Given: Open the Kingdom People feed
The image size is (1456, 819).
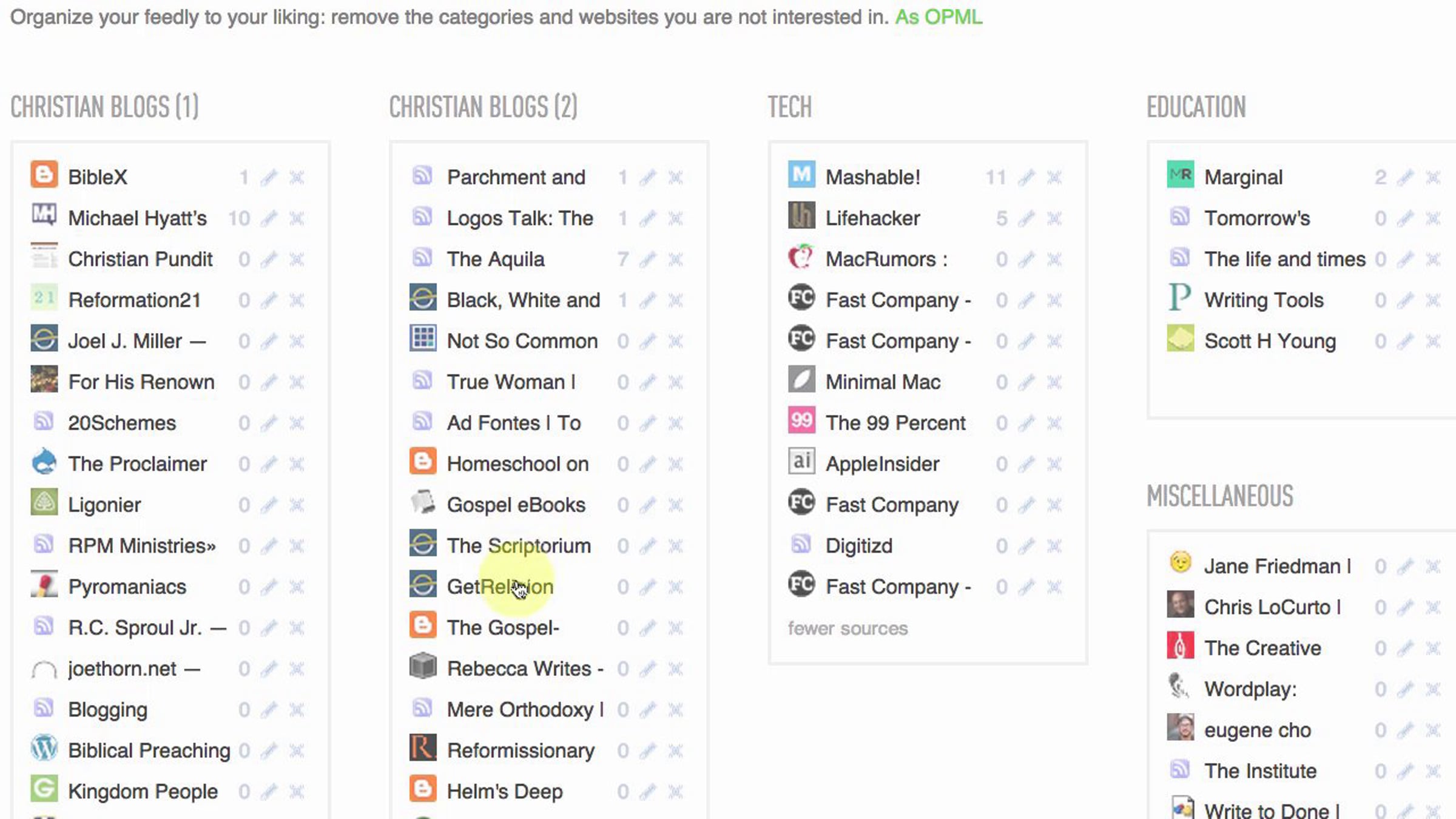Looking at the screenshot, I should (x=143, y=791).
